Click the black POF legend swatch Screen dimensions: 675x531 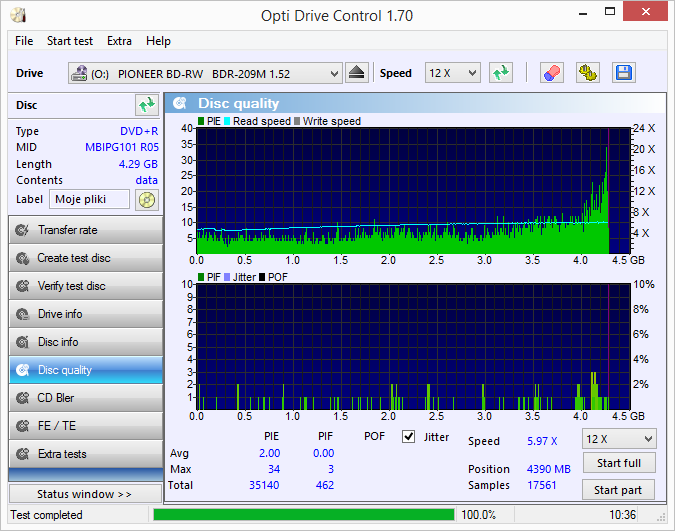click(262, 277)
